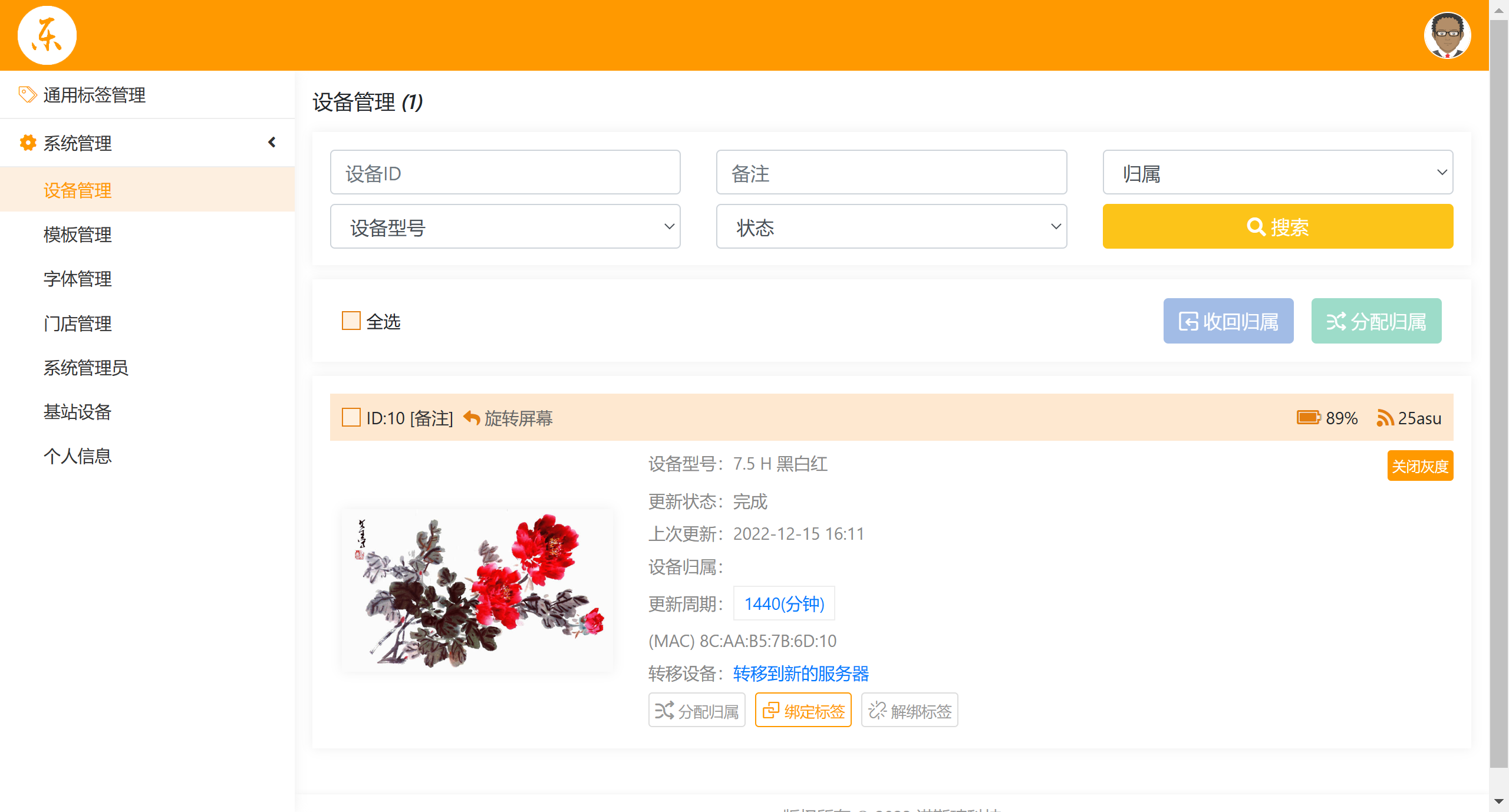Open the 基站设备 menu item
Screen dimensions: 1509x812
[78, 412]
